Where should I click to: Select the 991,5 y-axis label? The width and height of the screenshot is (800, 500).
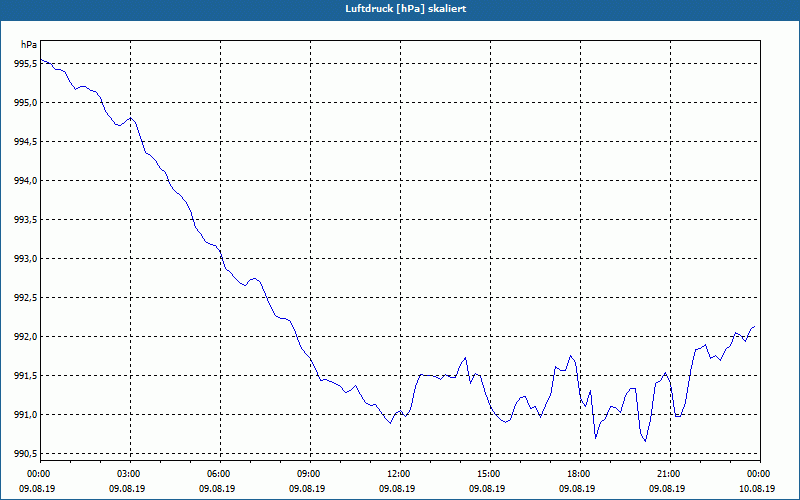[x=25, y=376]
